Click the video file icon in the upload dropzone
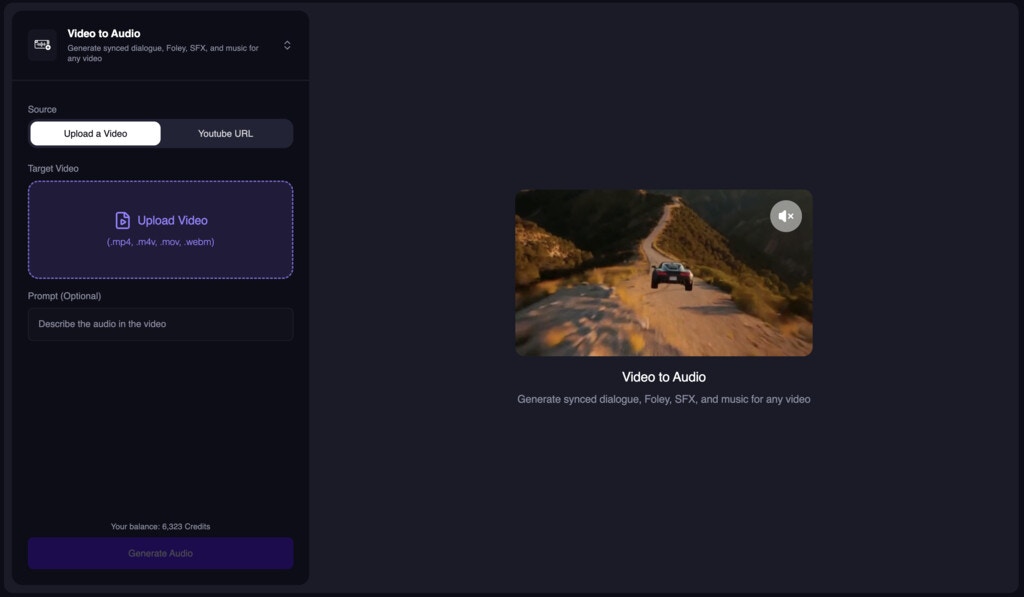Image resolution: width=1024 pixels, height=597 pixels. coord(122,220)
